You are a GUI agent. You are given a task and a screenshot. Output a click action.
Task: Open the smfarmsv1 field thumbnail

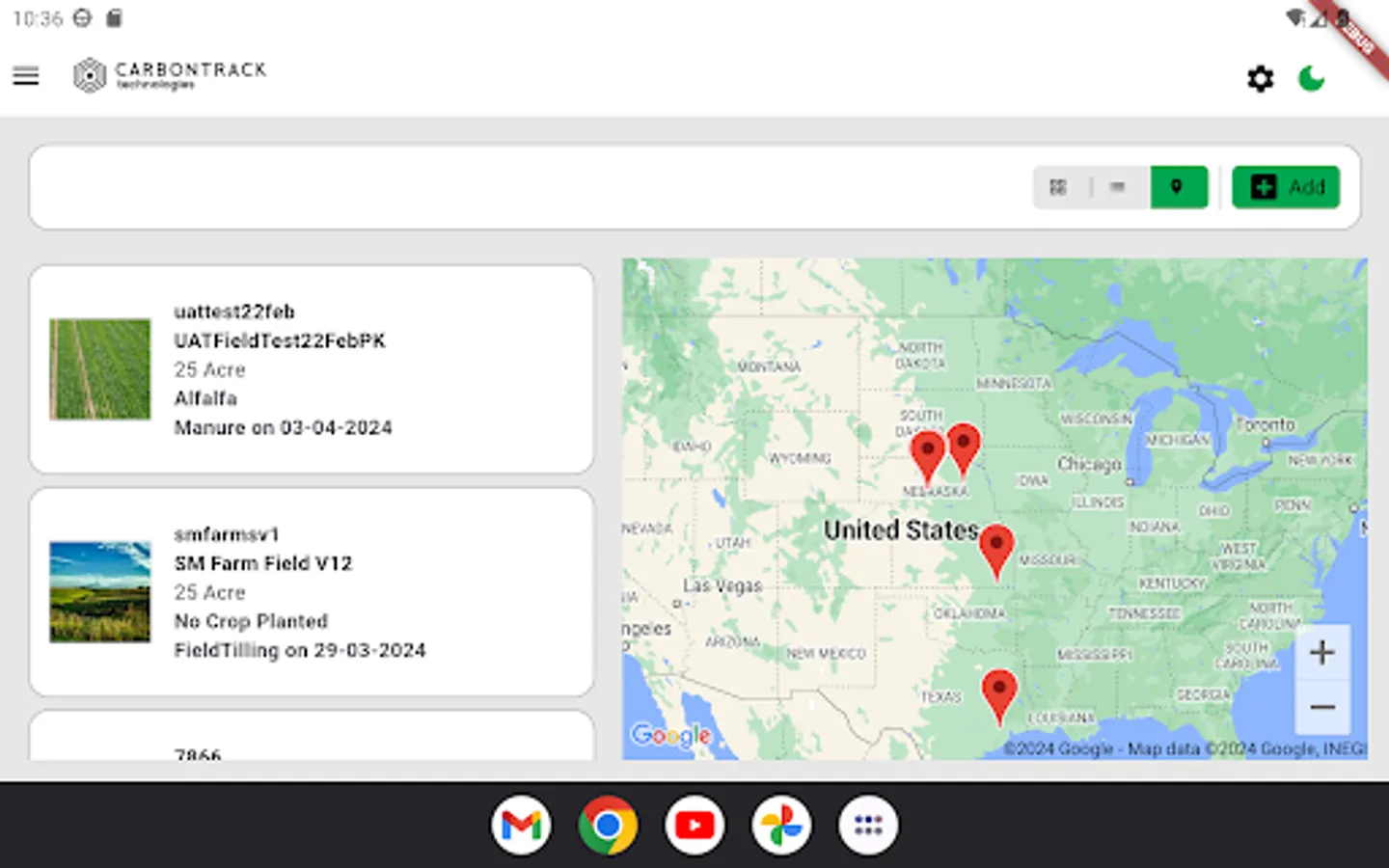tap(100, 592)
